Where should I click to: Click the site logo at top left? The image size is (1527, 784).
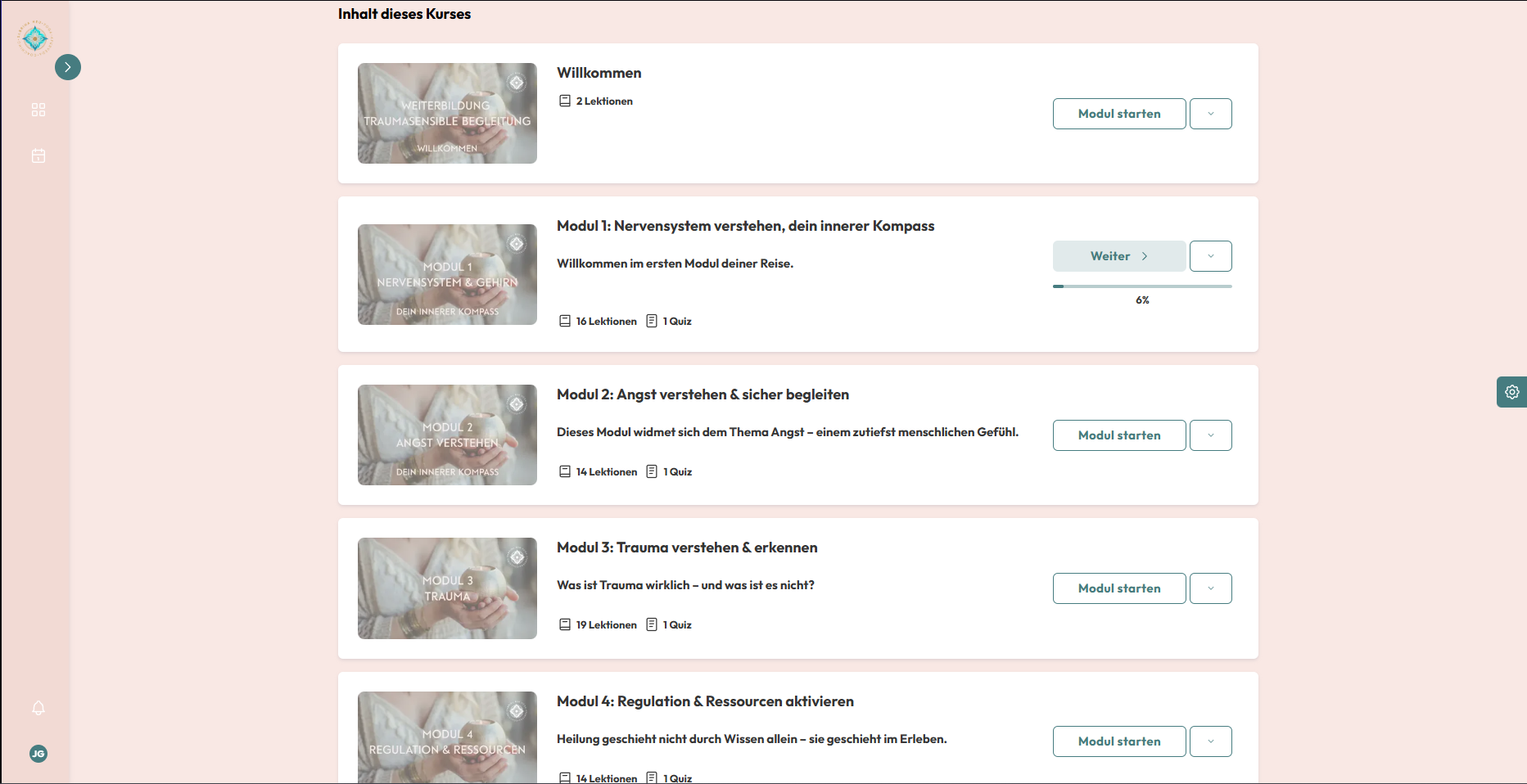tap(35, 38)
